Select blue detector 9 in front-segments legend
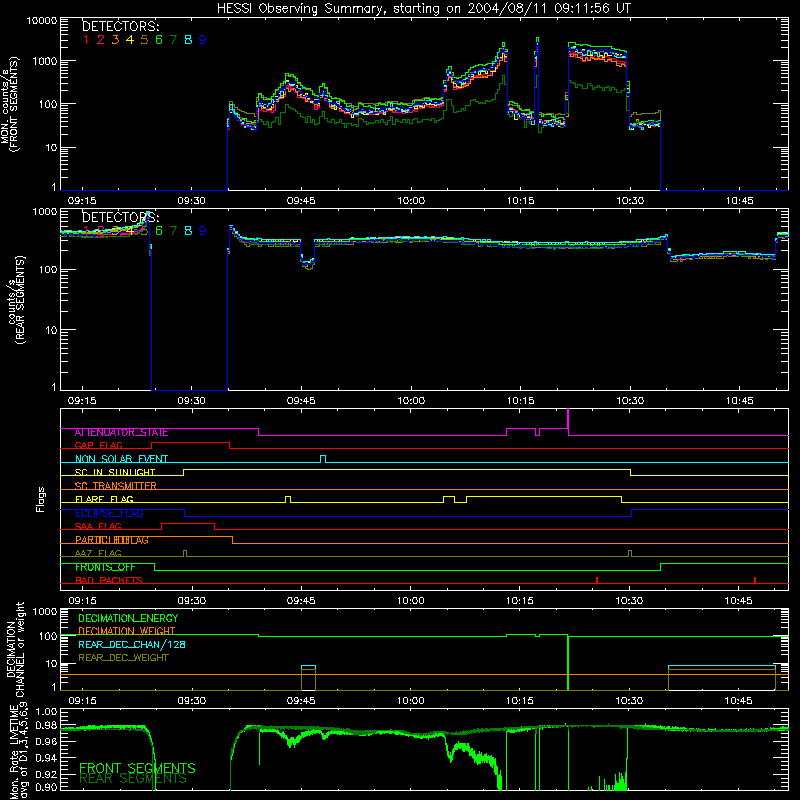800x800 pixels. (203, 40)
